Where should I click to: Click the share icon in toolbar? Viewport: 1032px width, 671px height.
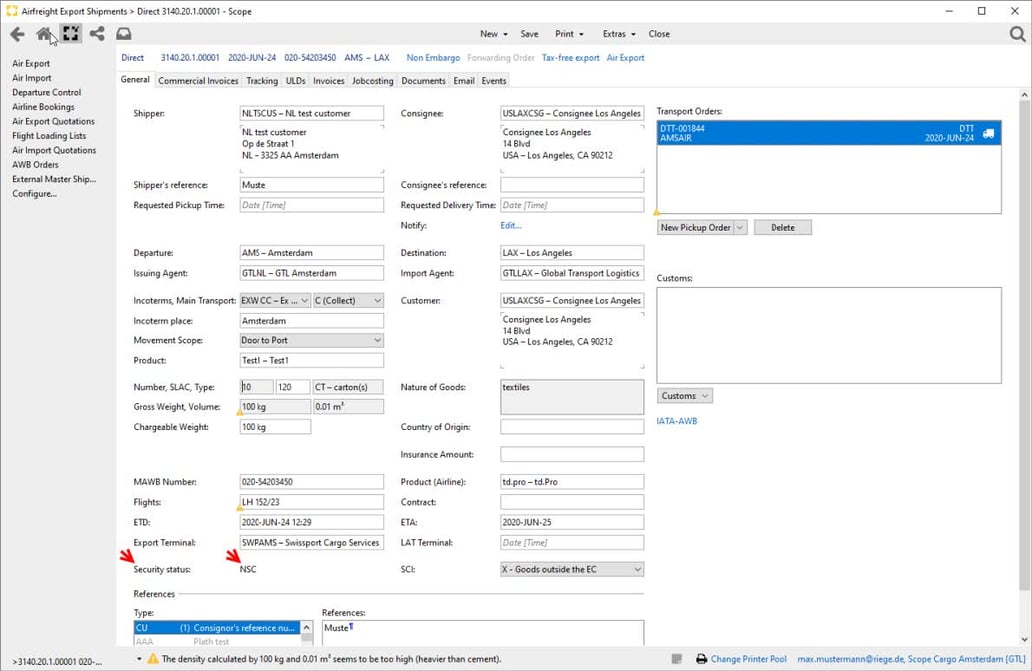coord(97,34)
